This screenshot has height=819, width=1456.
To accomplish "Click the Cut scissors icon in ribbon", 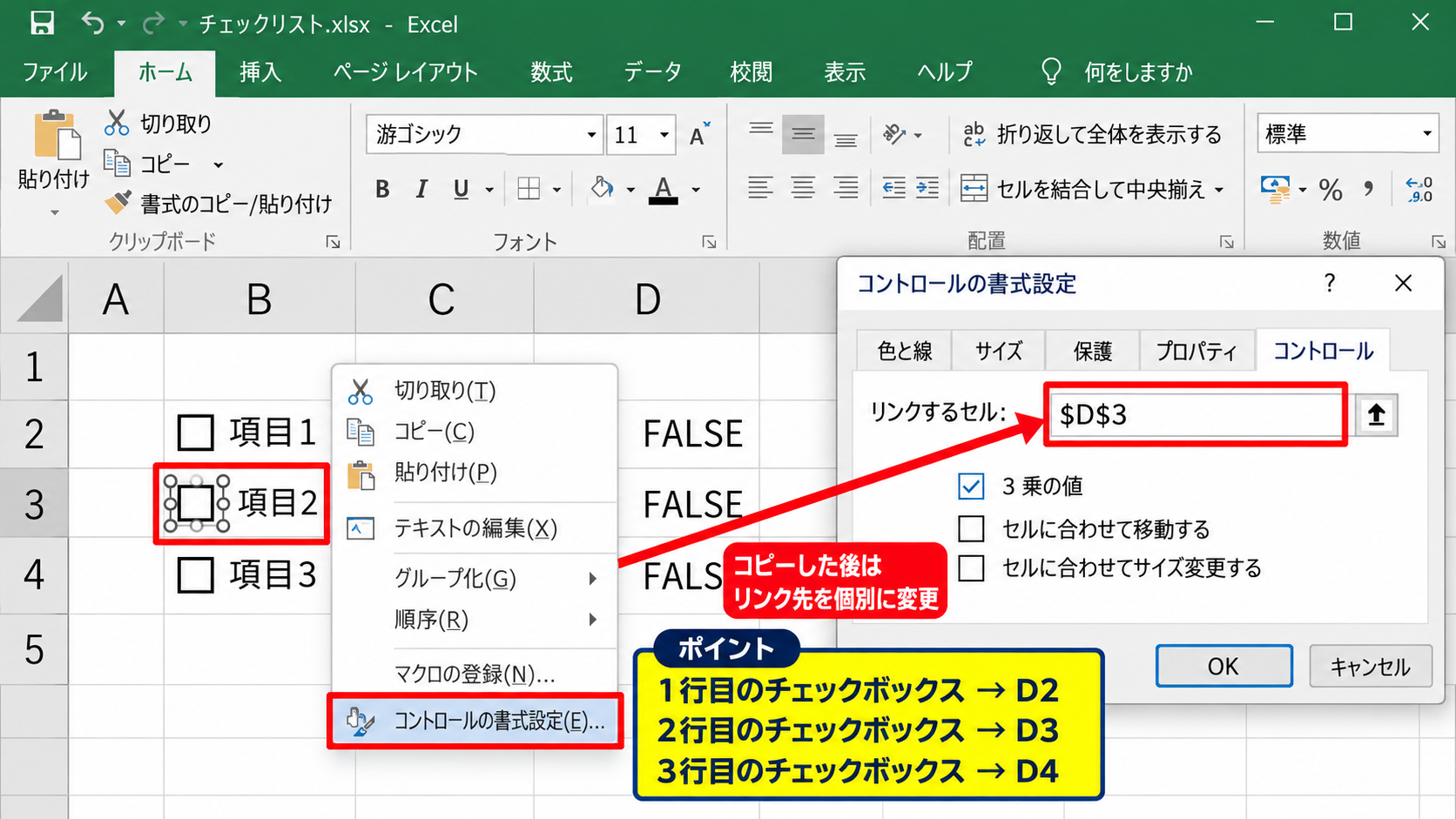I will click(x=116, y=123).
